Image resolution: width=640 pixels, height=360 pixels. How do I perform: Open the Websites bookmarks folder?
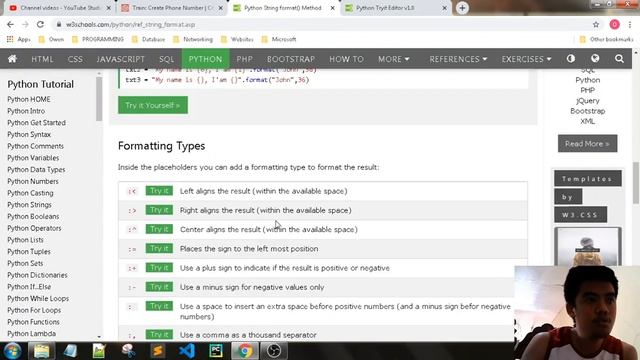237,40
